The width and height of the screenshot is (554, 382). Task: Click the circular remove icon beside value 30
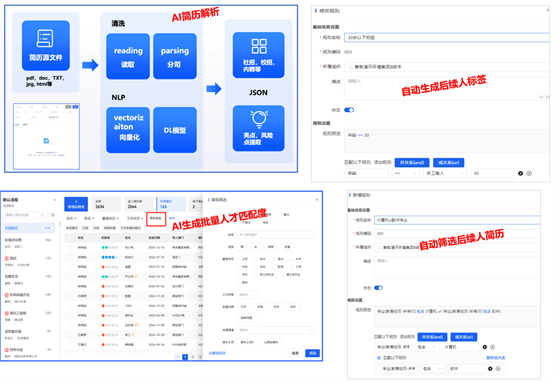click(x=529, y=173)
